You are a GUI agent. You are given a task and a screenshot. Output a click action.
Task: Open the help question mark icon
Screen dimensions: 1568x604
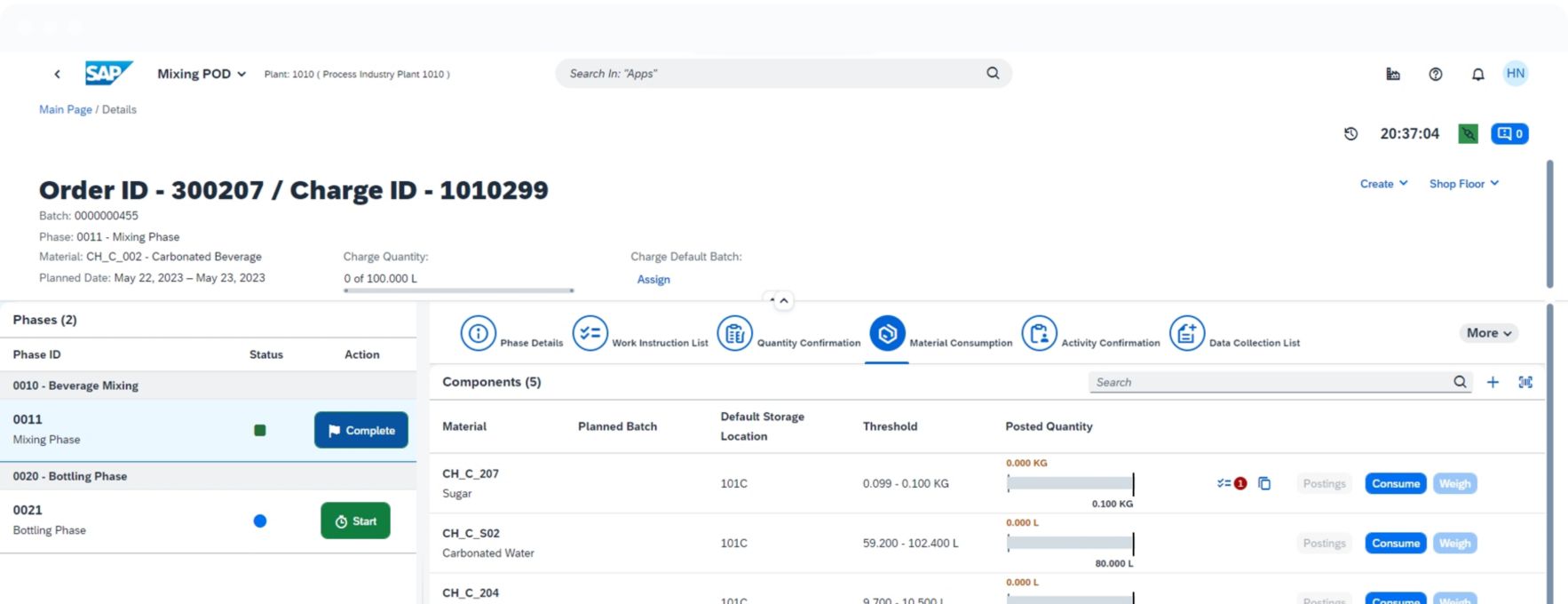(x=1435, y=75)
